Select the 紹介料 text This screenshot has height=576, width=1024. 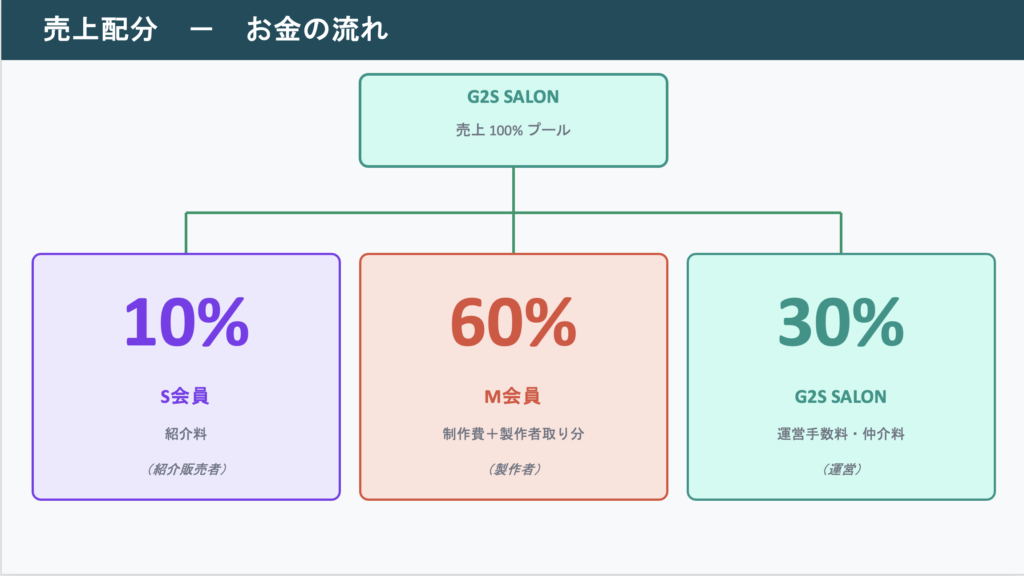[186, 434]
